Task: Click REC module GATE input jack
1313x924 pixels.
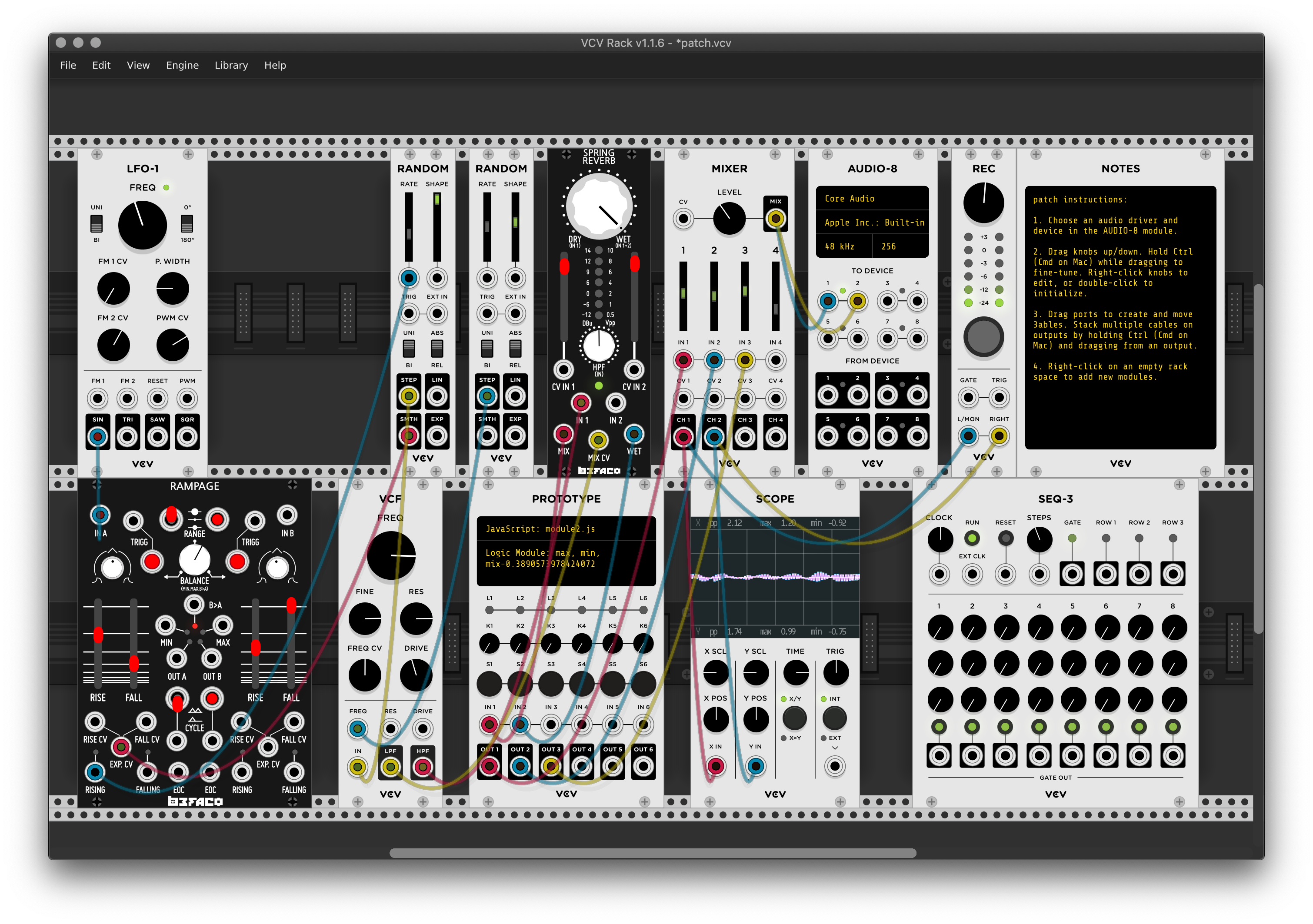Action: coord(968,397)
